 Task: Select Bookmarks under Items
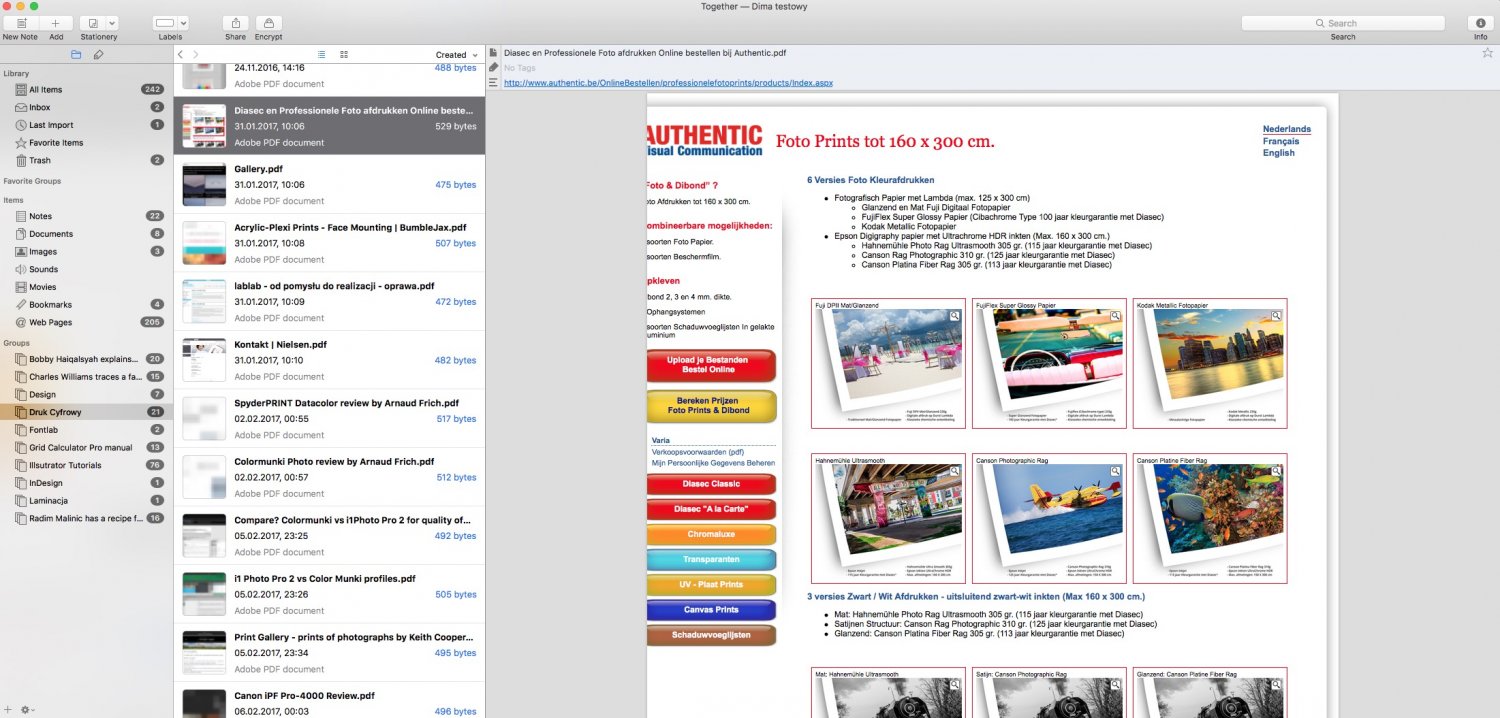coord(85,305)
